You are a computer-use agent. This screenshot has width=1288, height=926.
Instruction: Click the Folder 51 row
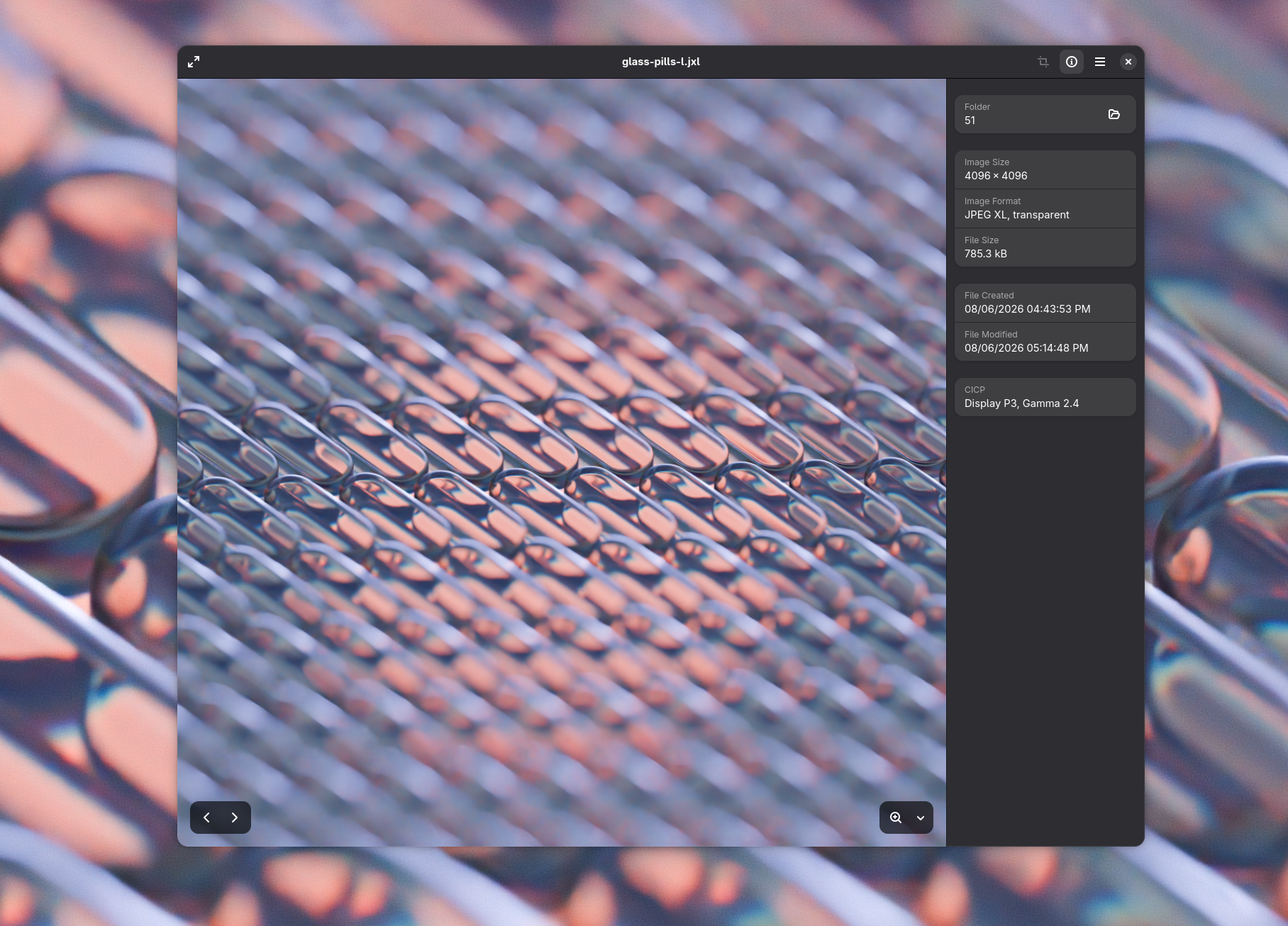pos(1045,114)
